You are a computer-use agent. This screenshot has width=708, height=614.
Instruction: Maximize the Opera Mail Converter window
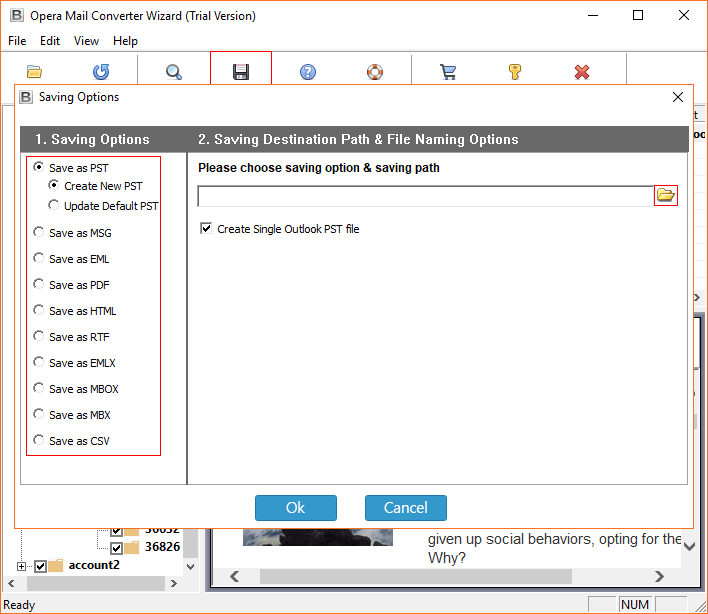(638, 15)
